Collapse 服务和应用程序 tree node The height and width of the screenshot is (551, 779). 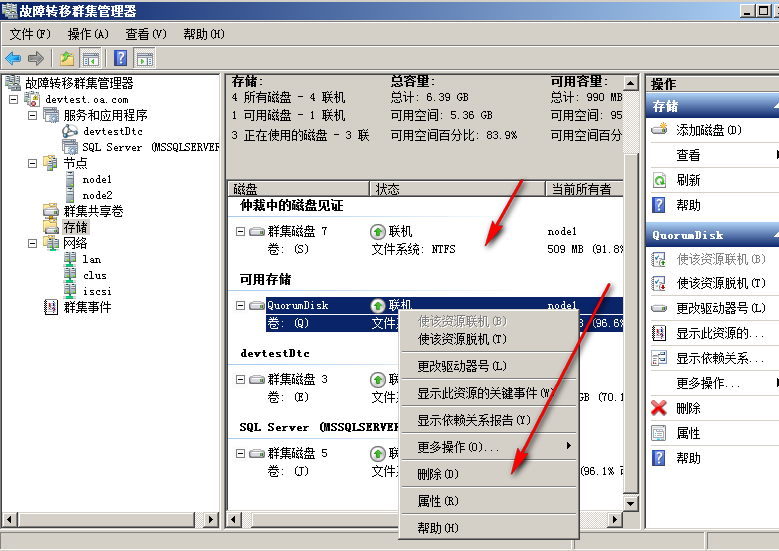coord(33,115)
